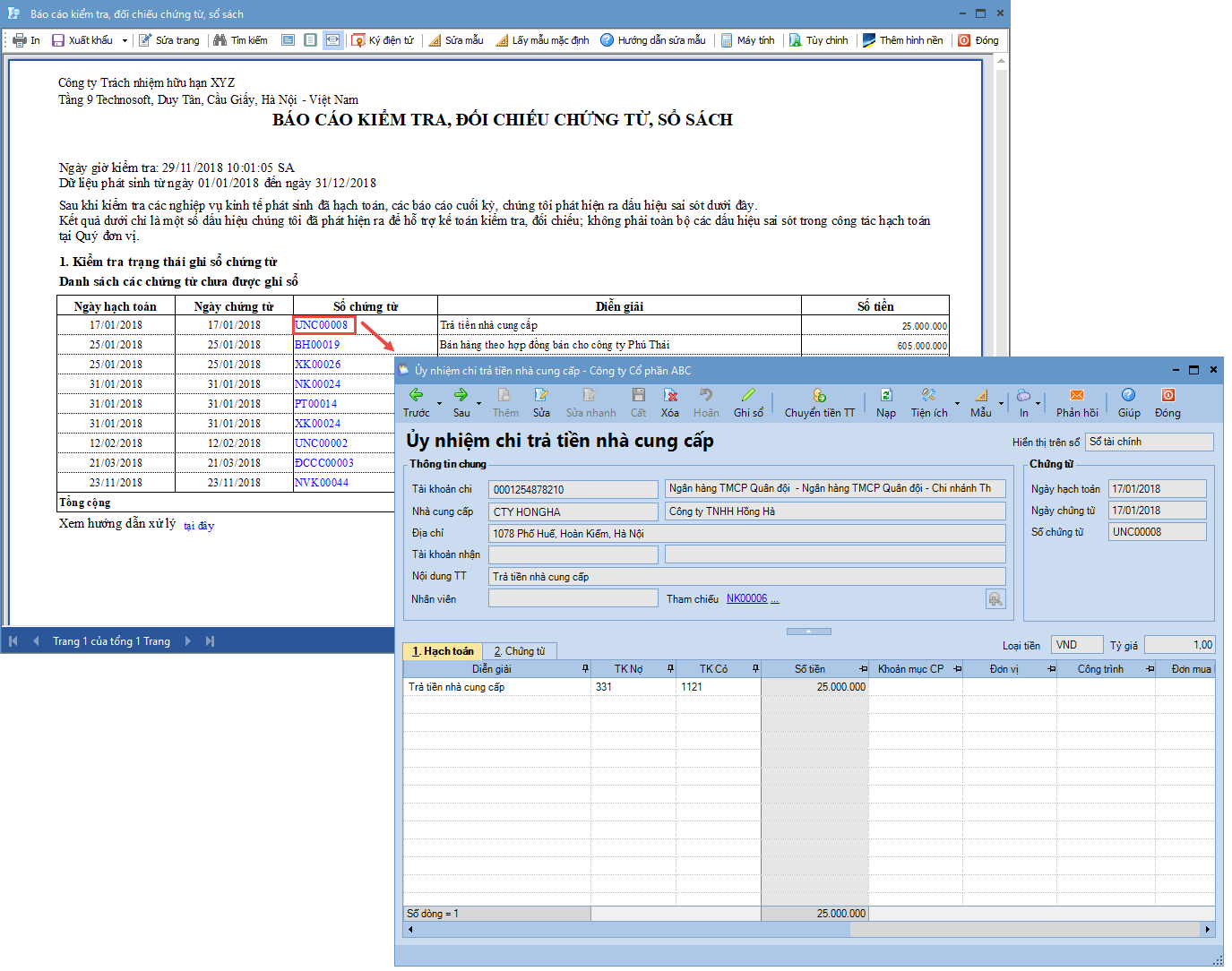Image resolution: width=1232 pixels, height=971 pixels.
Task: Click the reference search icon beside Tham chiếu
Action: [995, 599]
